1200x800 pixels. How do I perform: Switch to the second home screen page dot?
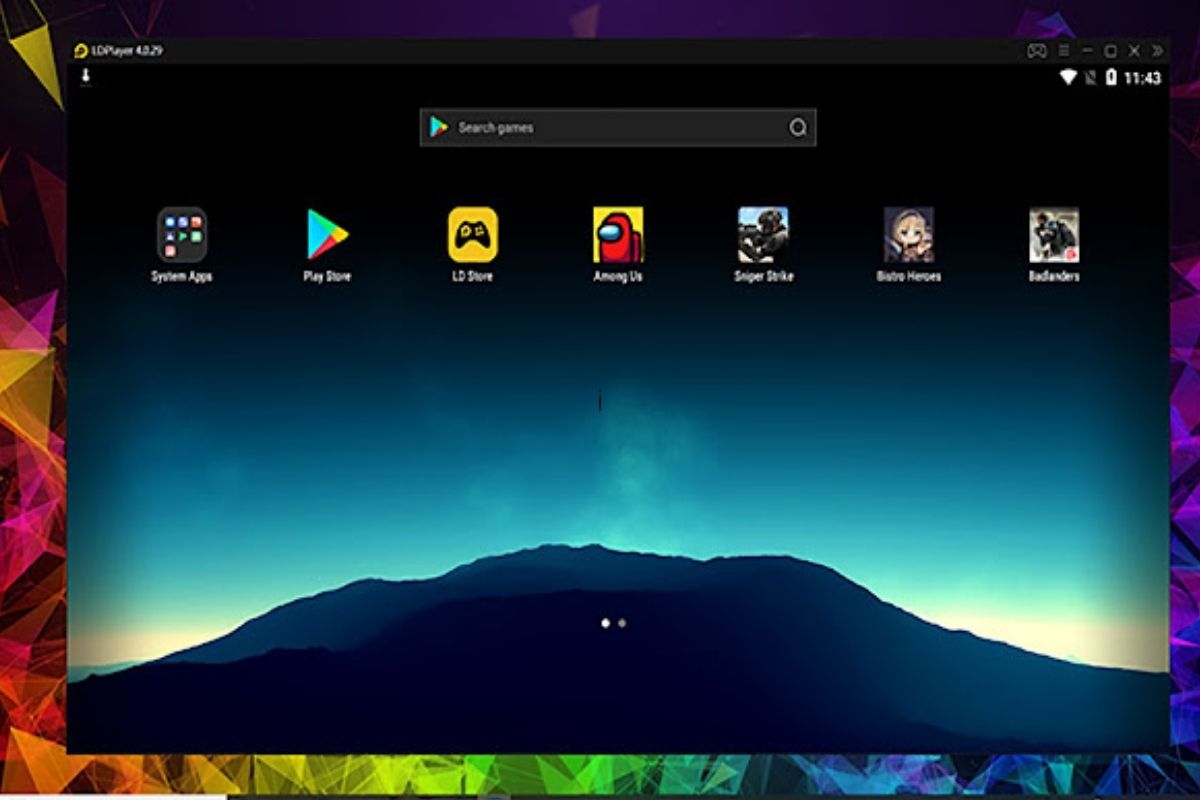pos(622,623)
